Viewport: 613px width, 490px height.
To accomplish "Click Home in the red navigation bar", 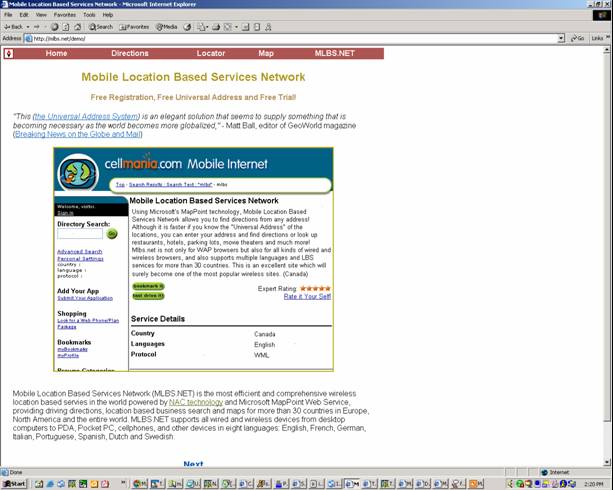I will pos(56,53).
